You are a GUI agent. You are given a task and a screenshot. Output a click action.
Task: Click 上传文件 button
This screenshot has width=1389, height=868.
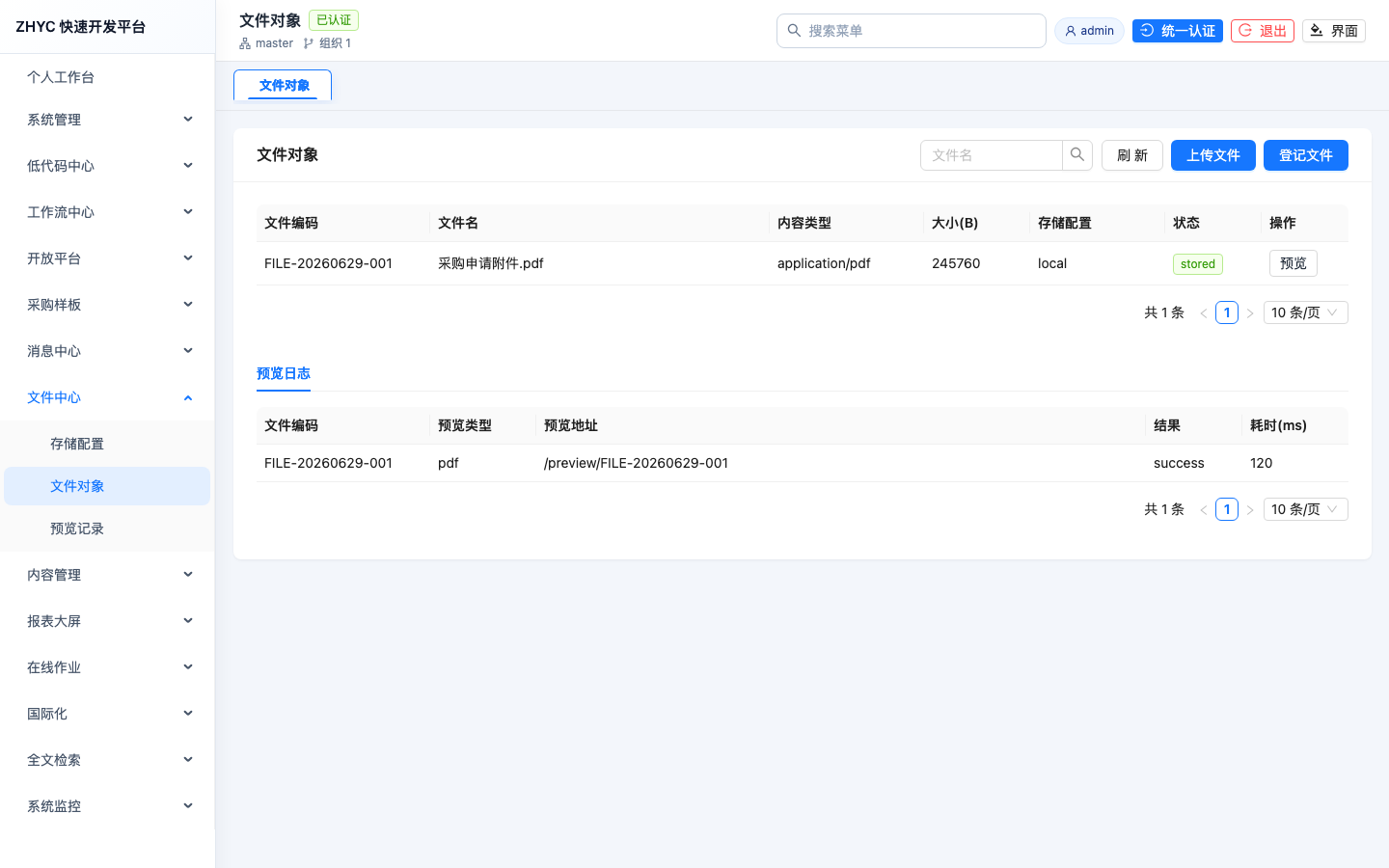[1213, 155]
